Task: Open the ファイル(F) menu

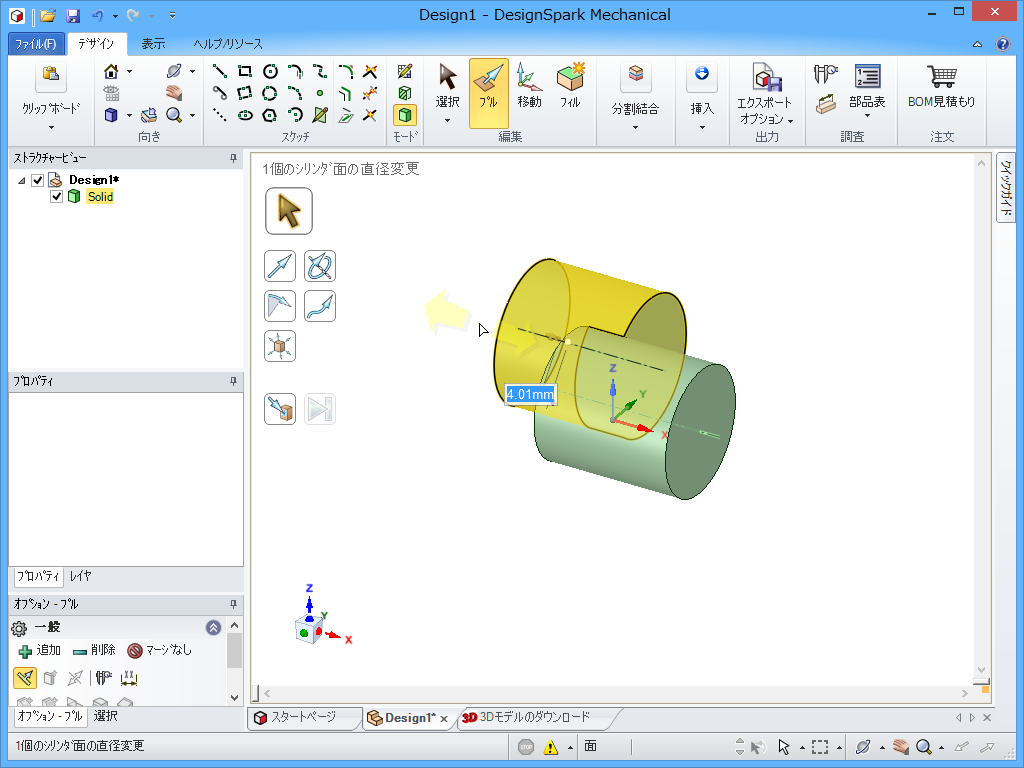Action: [37, 44]
